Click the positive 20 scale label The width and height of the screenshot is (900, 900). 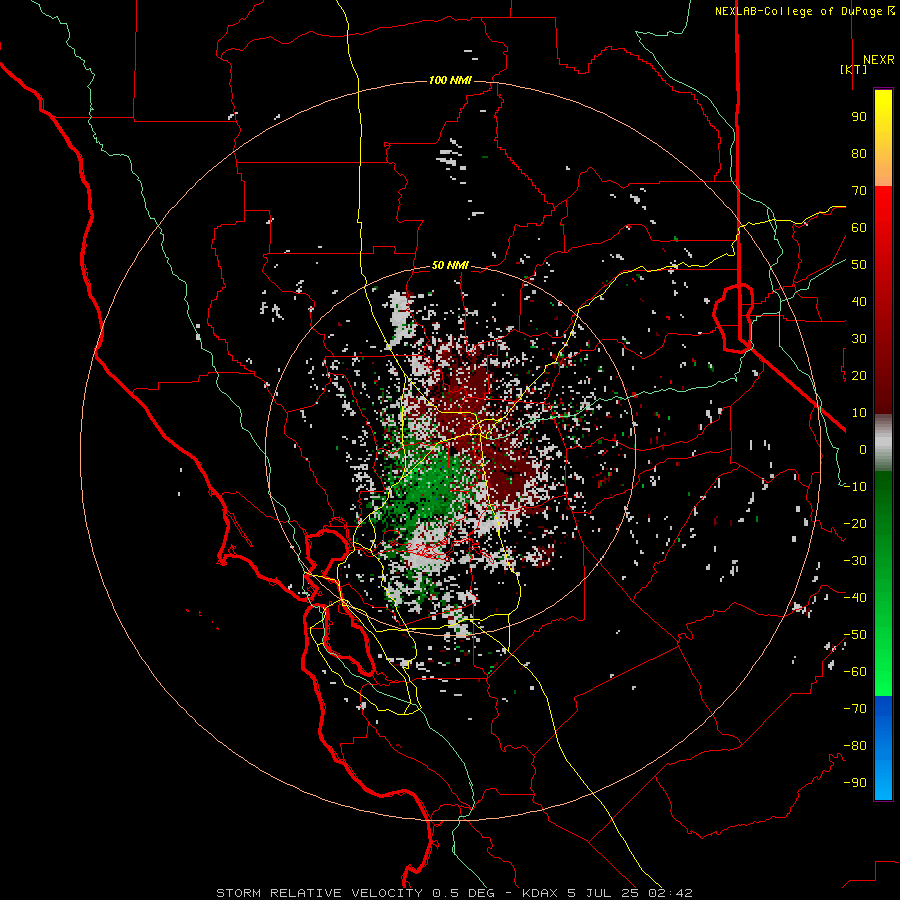[859, 375]
